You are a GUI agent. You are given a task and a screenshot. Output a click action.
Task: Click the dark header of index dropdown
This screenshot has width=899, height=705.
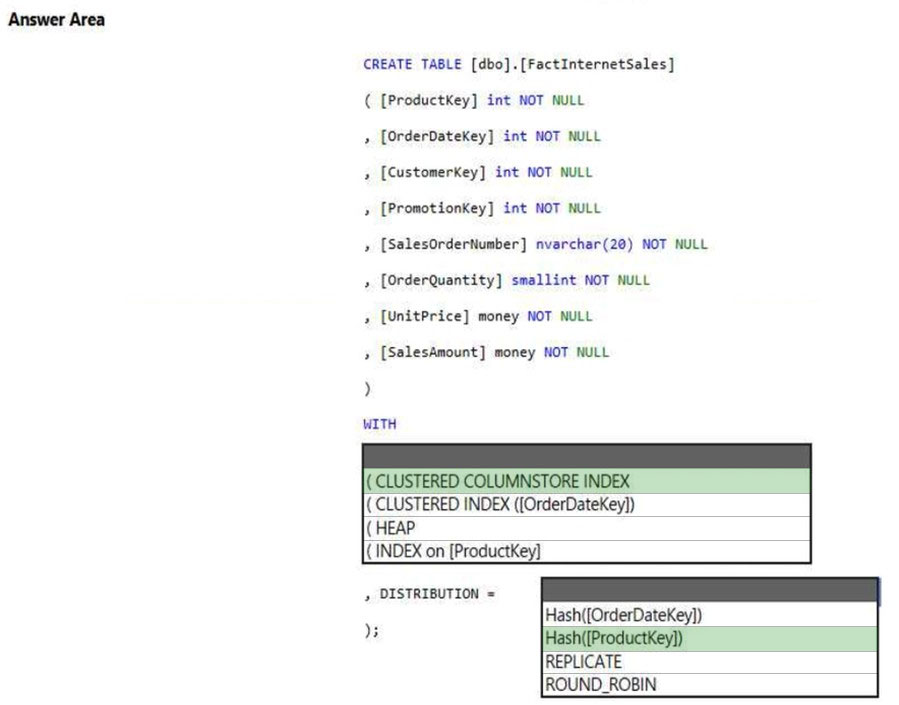(x=587, y=457)
